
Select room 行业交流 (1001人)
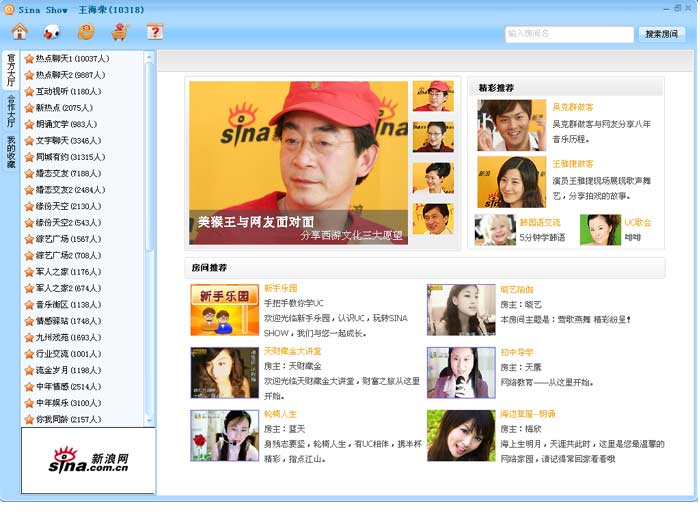68,354
